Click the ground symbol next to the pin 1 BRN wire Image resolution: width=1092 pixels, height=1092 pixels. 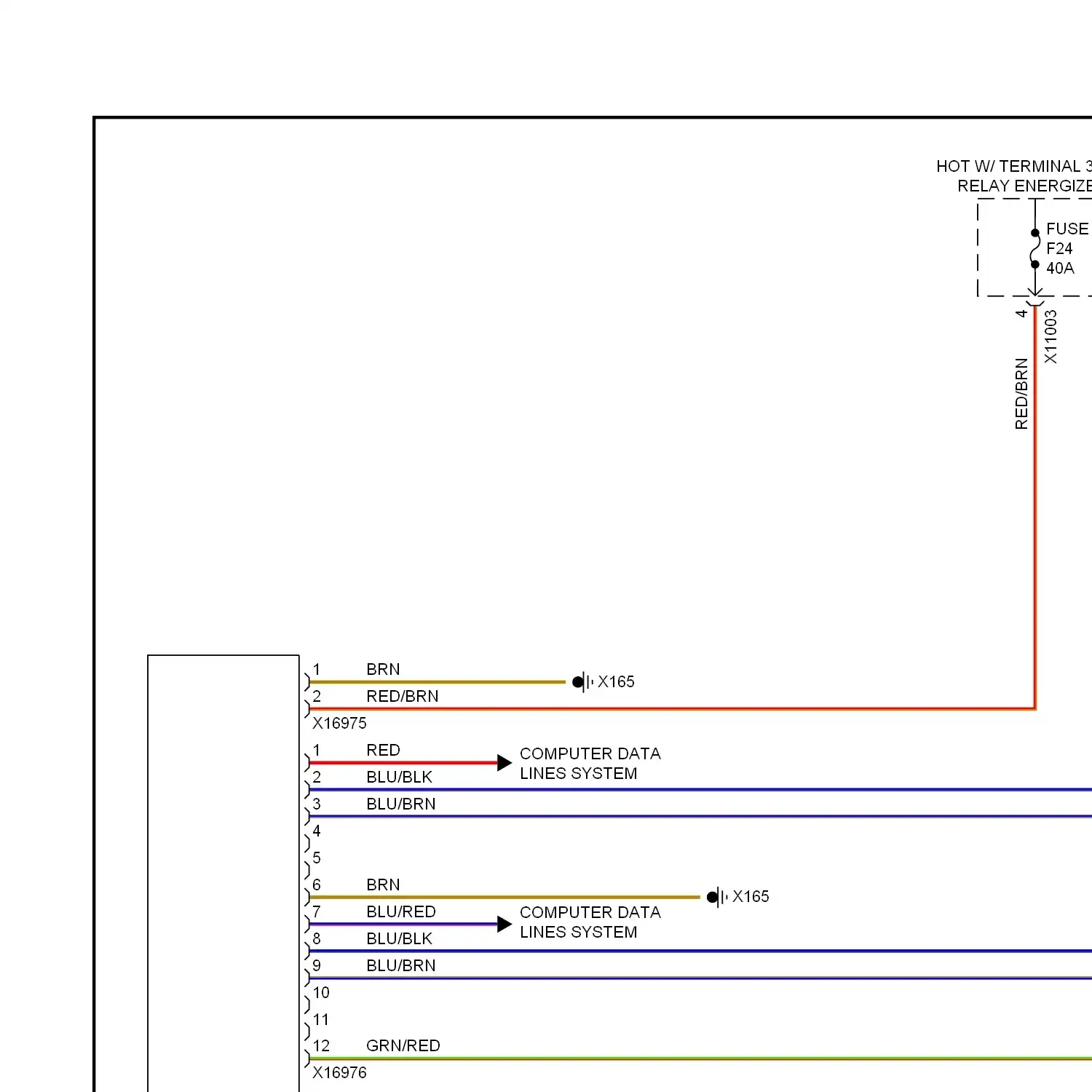(582, 682)
